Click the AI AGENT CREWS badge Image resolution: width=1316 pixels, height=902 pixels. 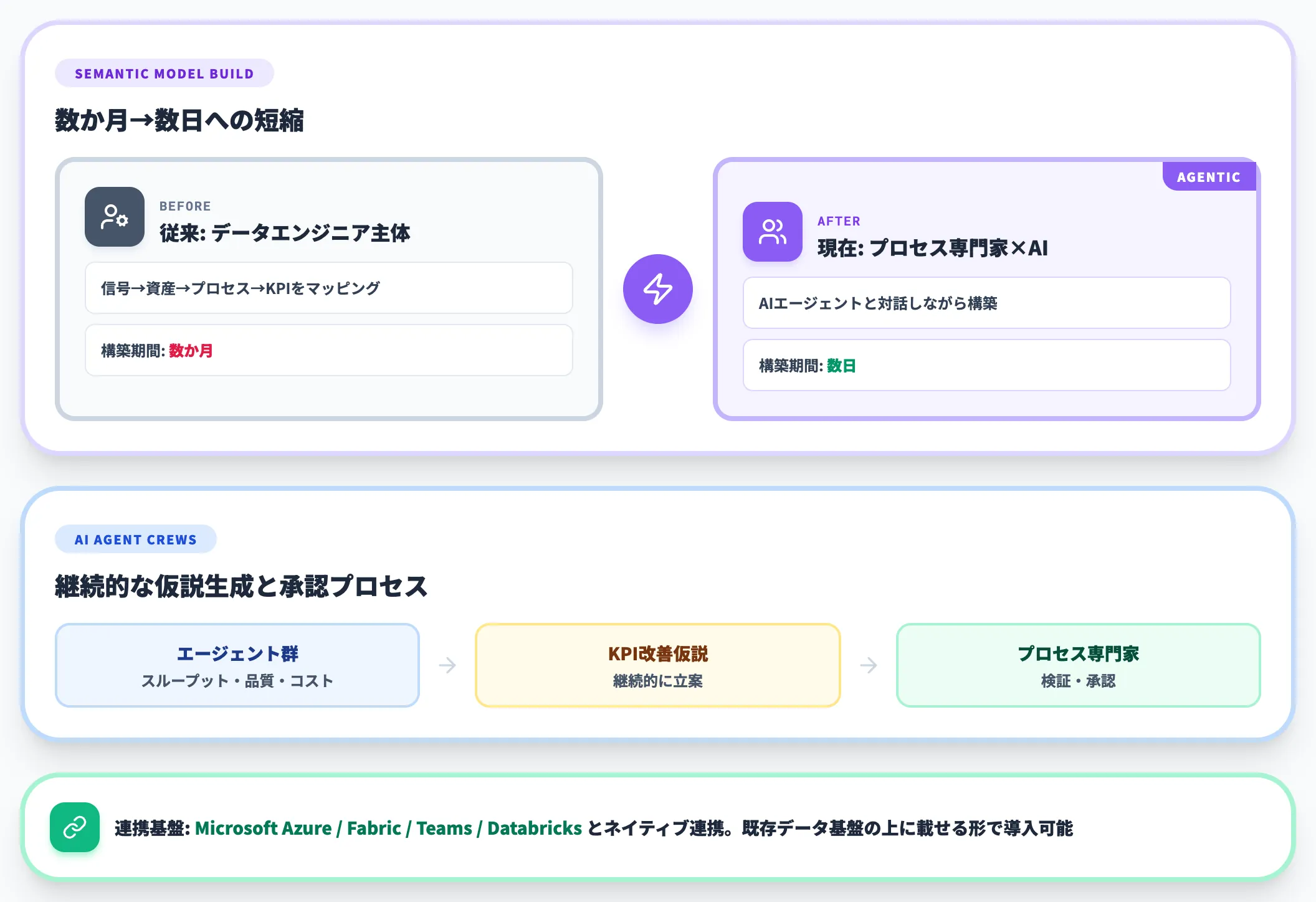[x=136, y=539]
